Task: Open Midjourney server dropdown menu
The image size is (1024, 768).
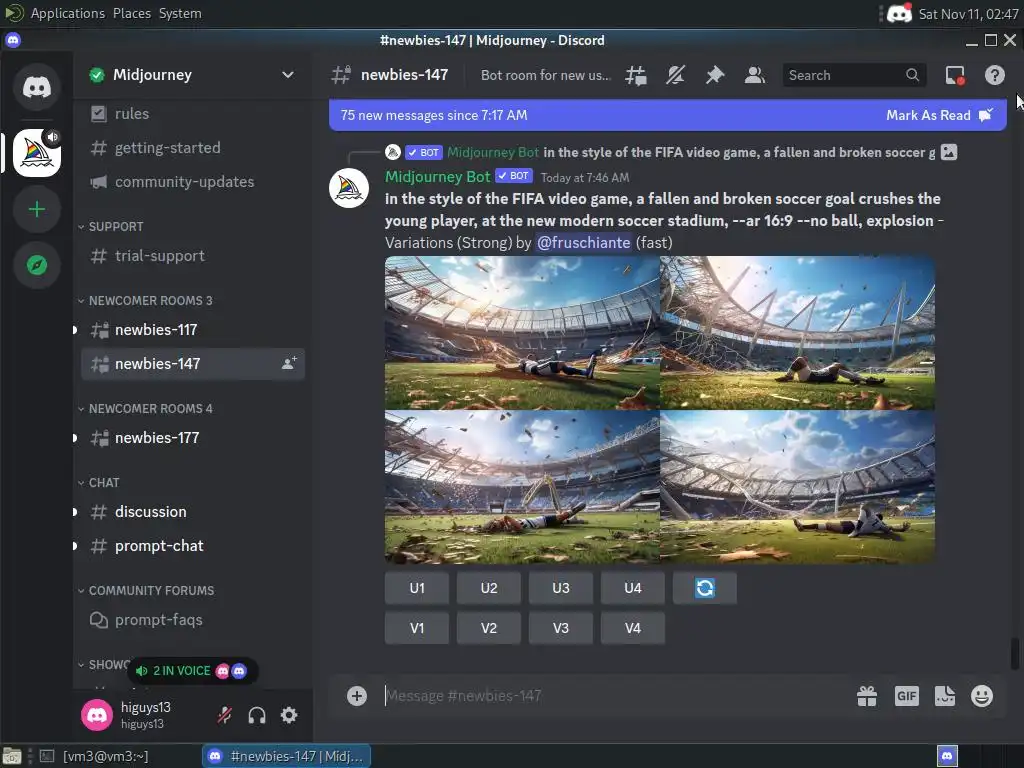Action: pos(287,75)
